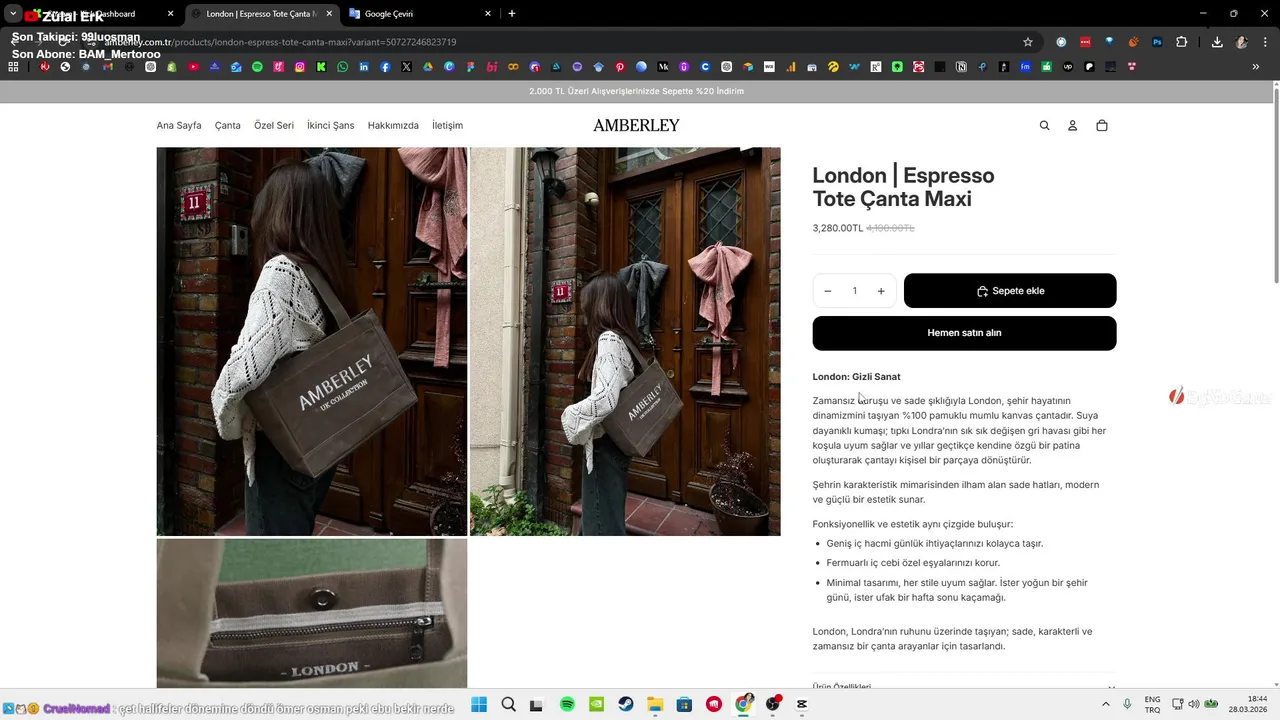Open a new tab
Viewport: 1280px width, 720px height.
click(x=512, y=14)
